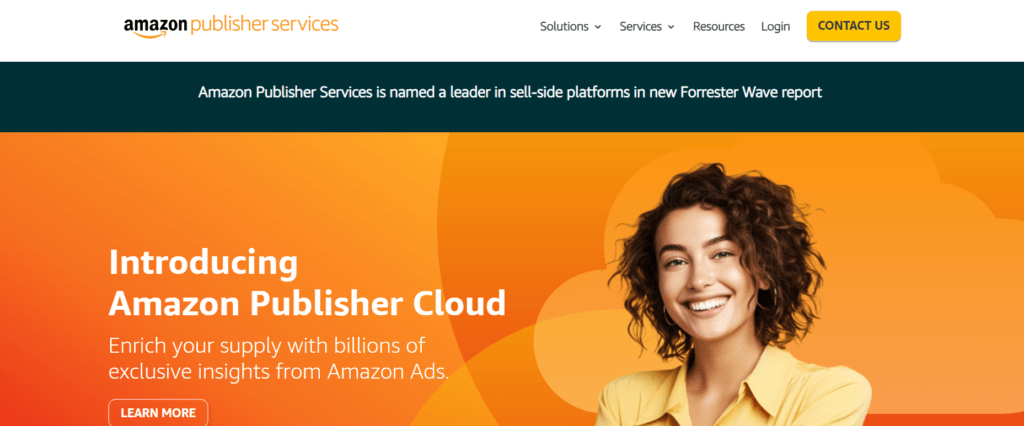The image size is (1024, 426).
Task: Go to the Resources page
Action: coord(718,27)
